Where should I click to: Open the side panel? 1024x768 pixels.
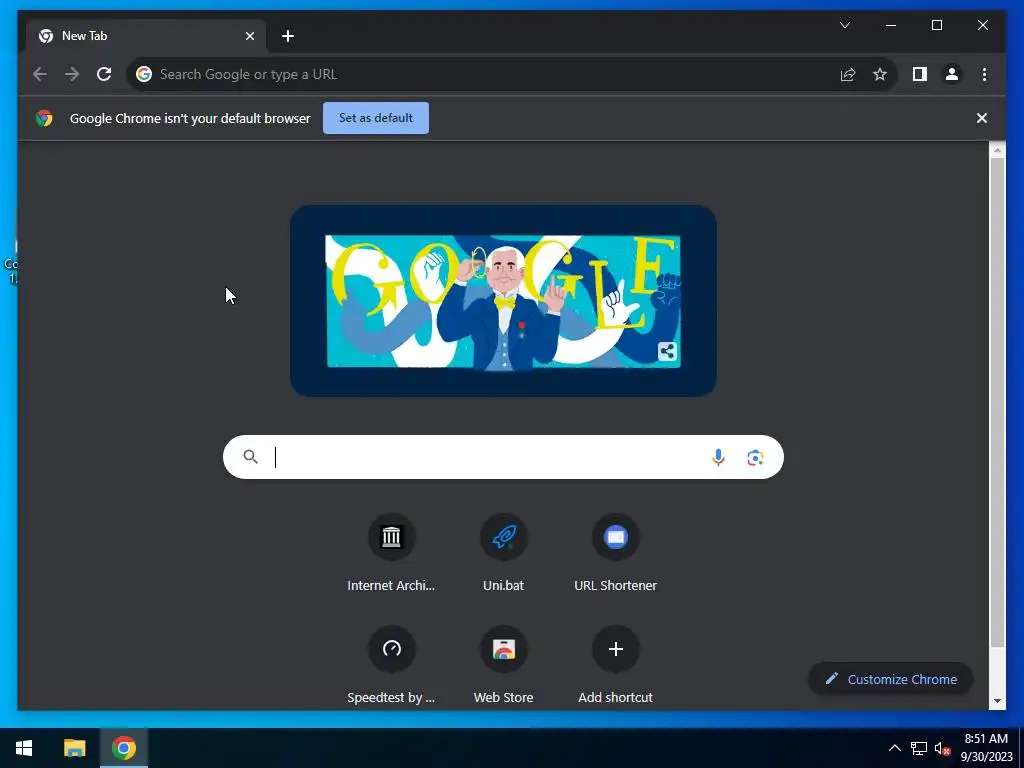(920, 74)
